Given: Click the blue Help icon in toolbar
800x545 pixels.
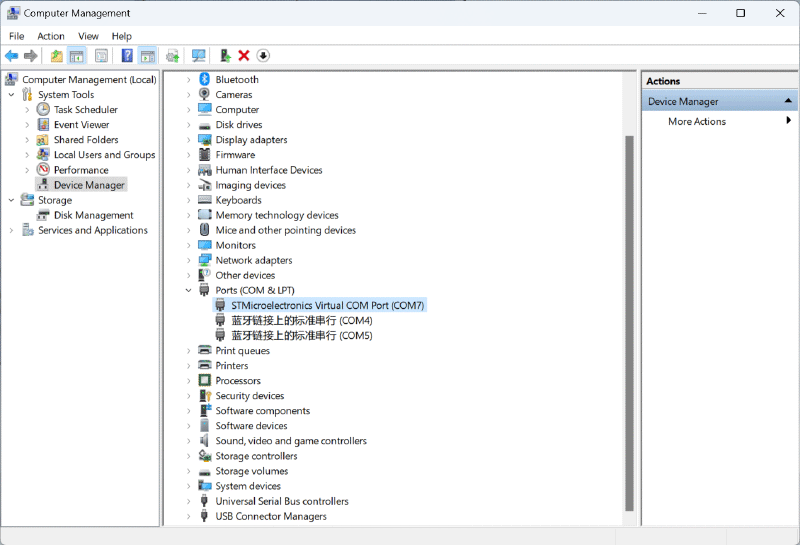Looking at the screenshot, I should [127, 56].
